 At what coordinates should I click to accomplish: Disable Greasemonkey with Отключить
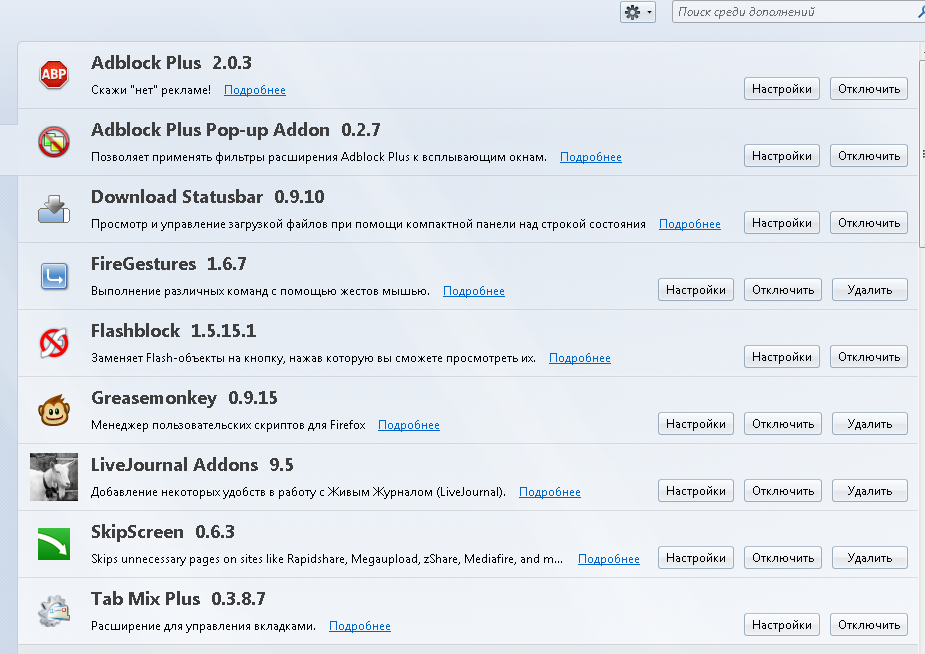click(783, 423)
